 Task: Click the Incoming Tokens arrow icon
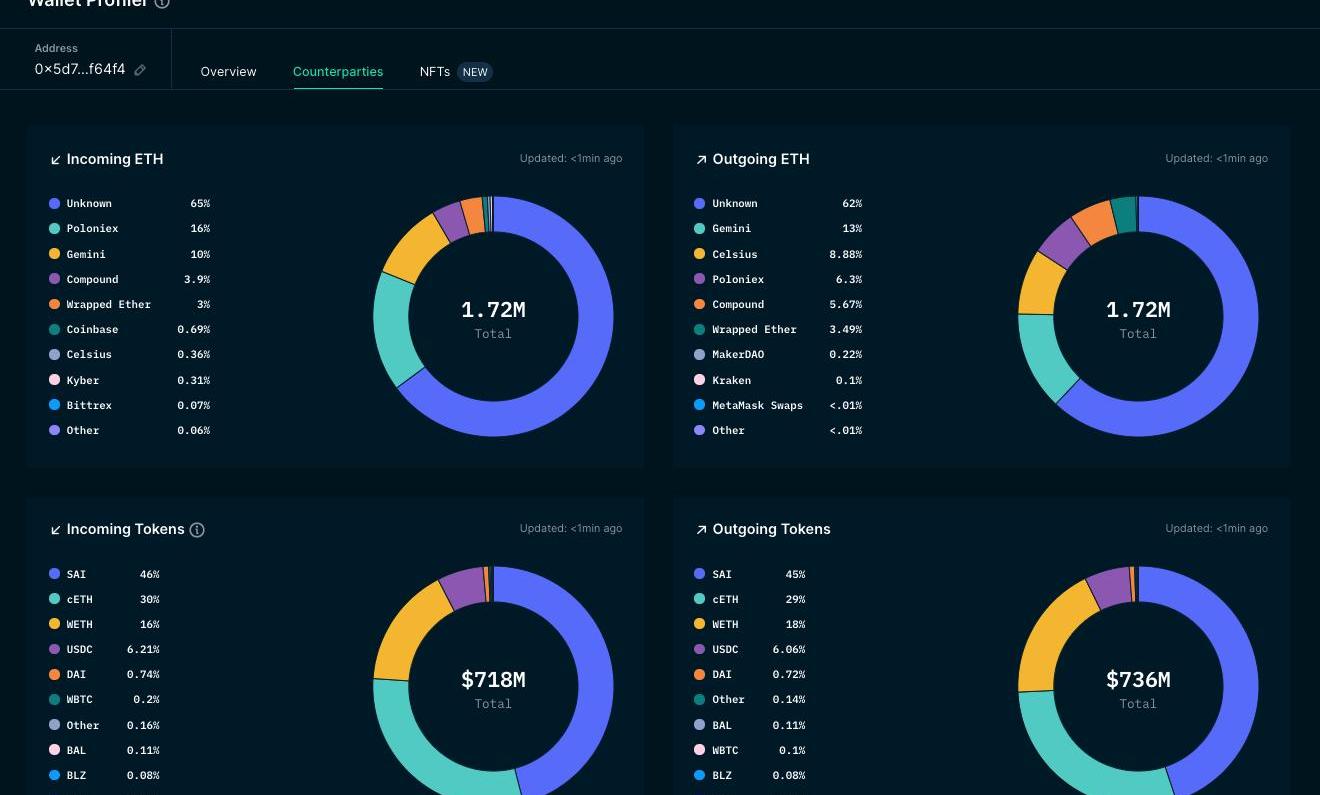tap(55, 530)
